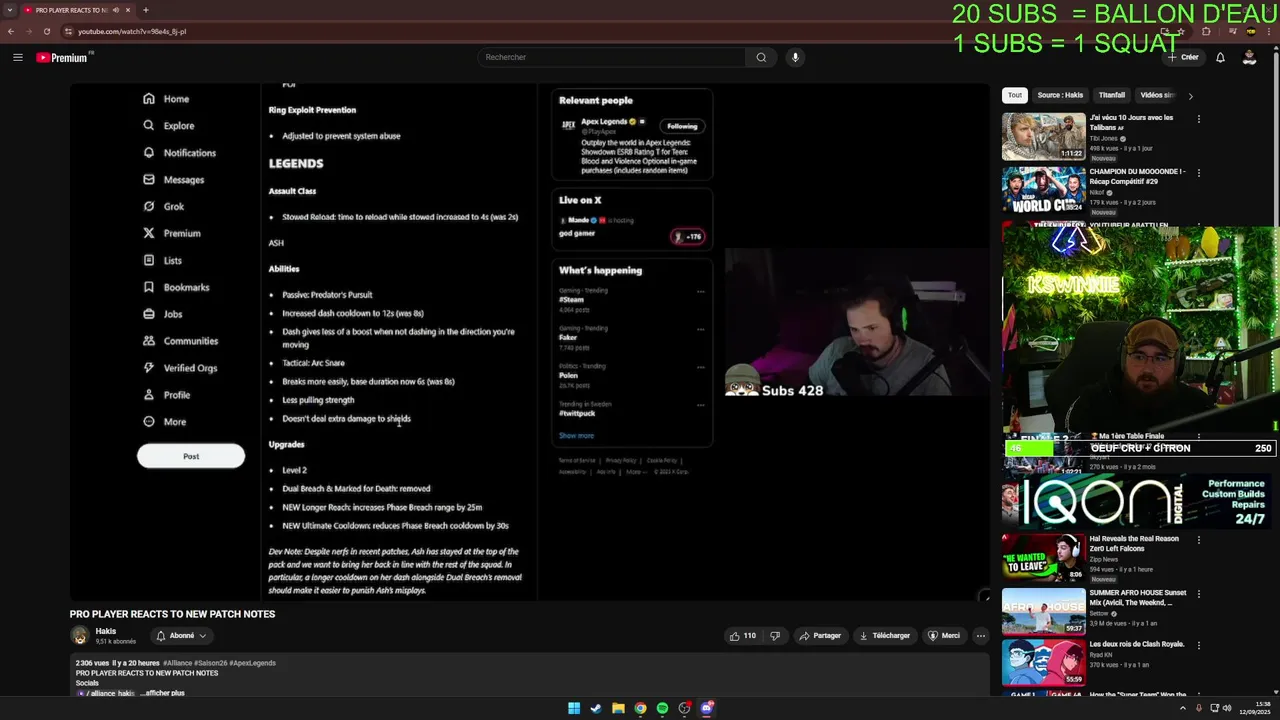Click the #Saison26 hashtag
Screen dimensions: 1280x720
pos(209,663)
